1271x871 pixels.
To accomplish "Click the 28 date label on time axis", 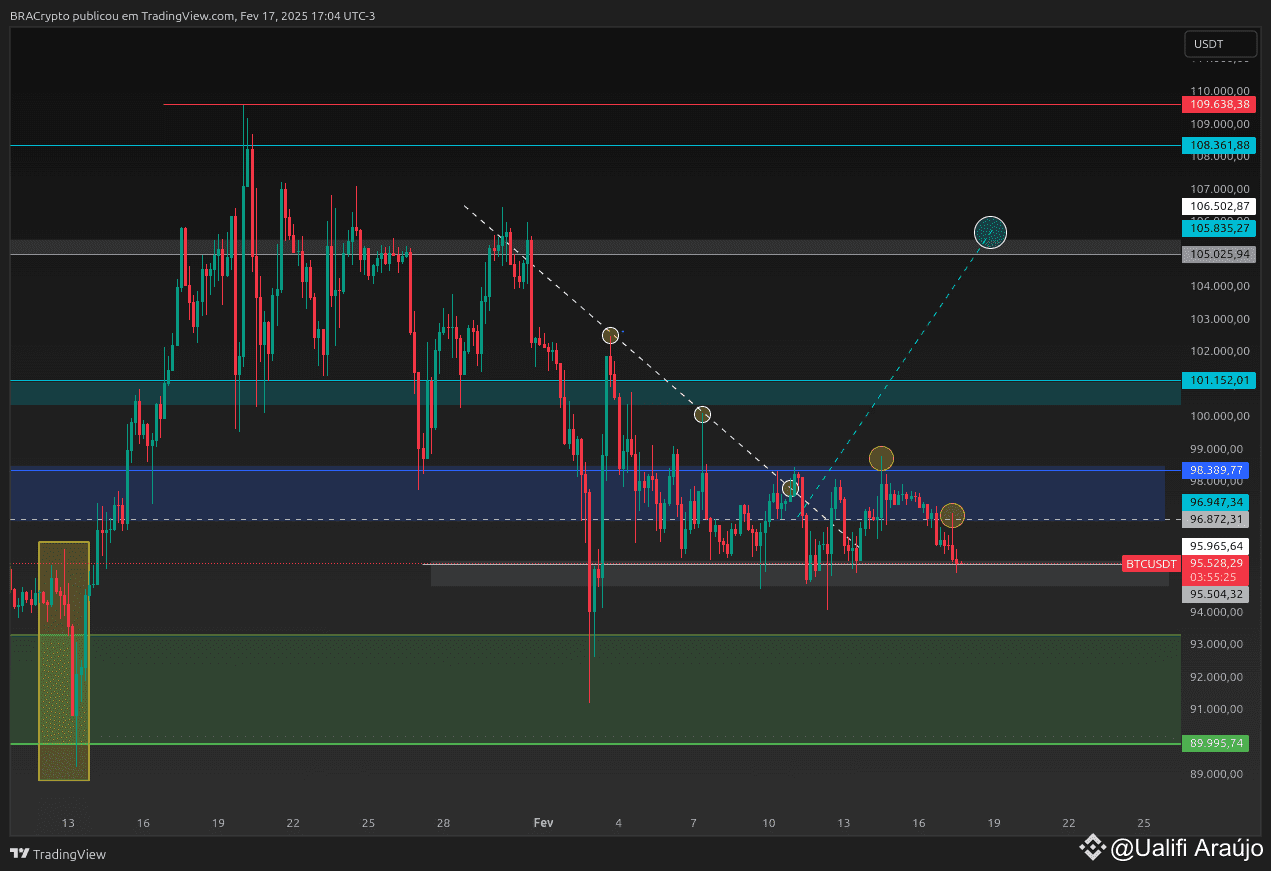I will tap(443, 823).
